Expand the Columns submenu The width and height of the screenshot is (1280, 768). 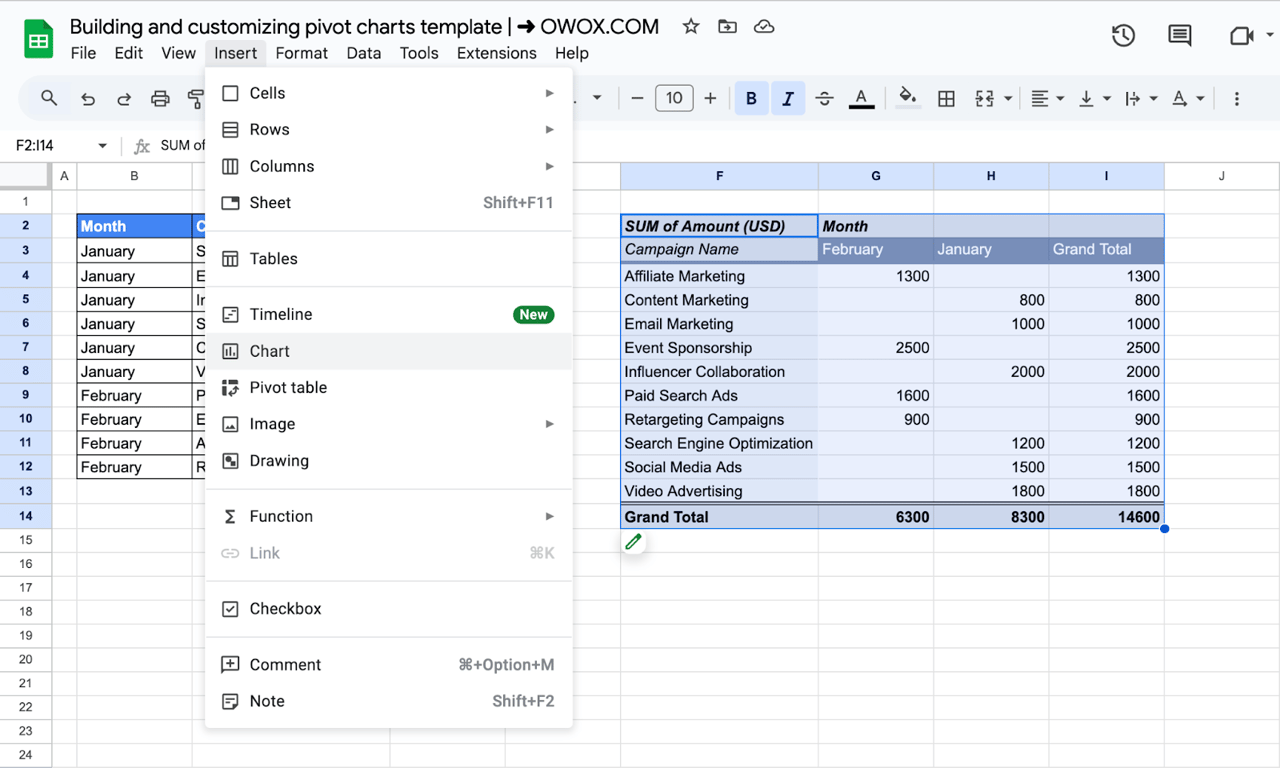click(389, 166)
